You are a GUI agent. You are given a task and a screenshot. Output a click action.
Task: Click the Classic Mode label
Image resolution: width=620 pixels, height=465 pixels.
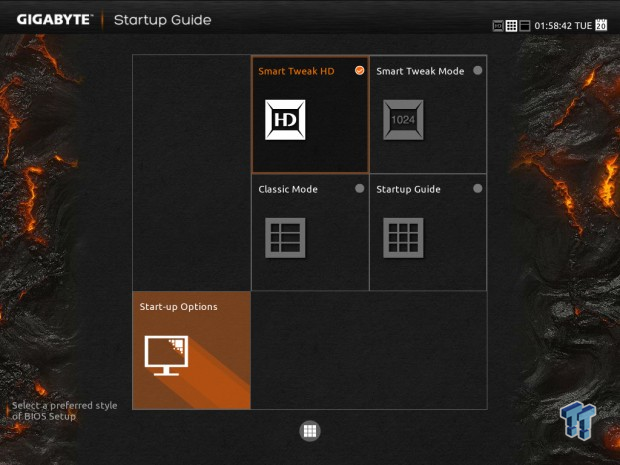(x=288, y=189)
